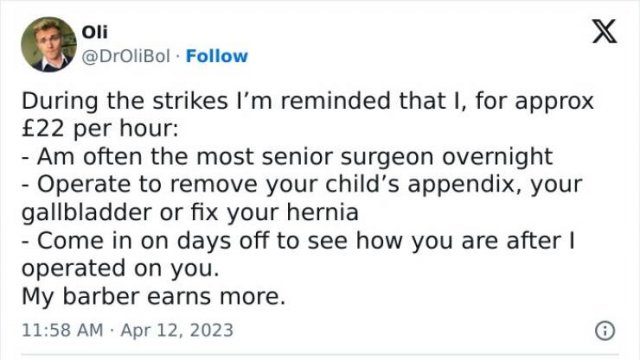Follow the @DrOliBol account
Screen dimensions: 640x360
(x=217, y=56)
